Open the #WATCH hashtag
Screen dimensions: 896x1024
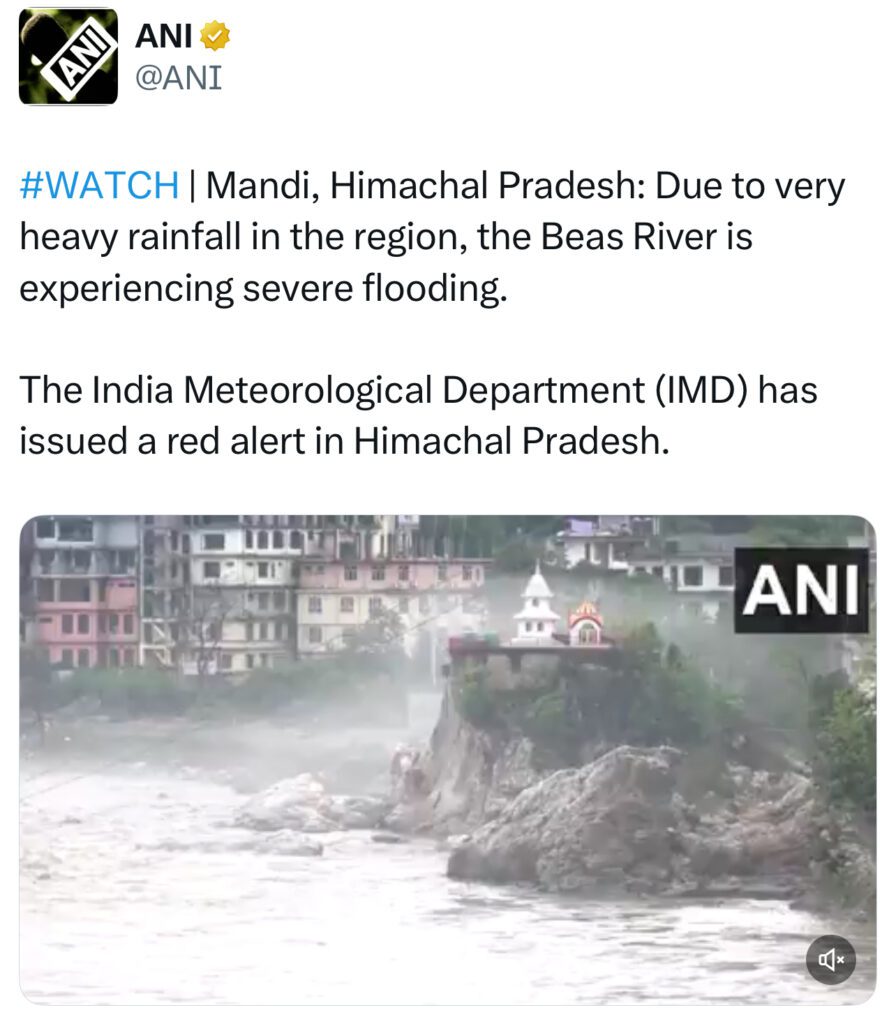[x=99, y=185]
